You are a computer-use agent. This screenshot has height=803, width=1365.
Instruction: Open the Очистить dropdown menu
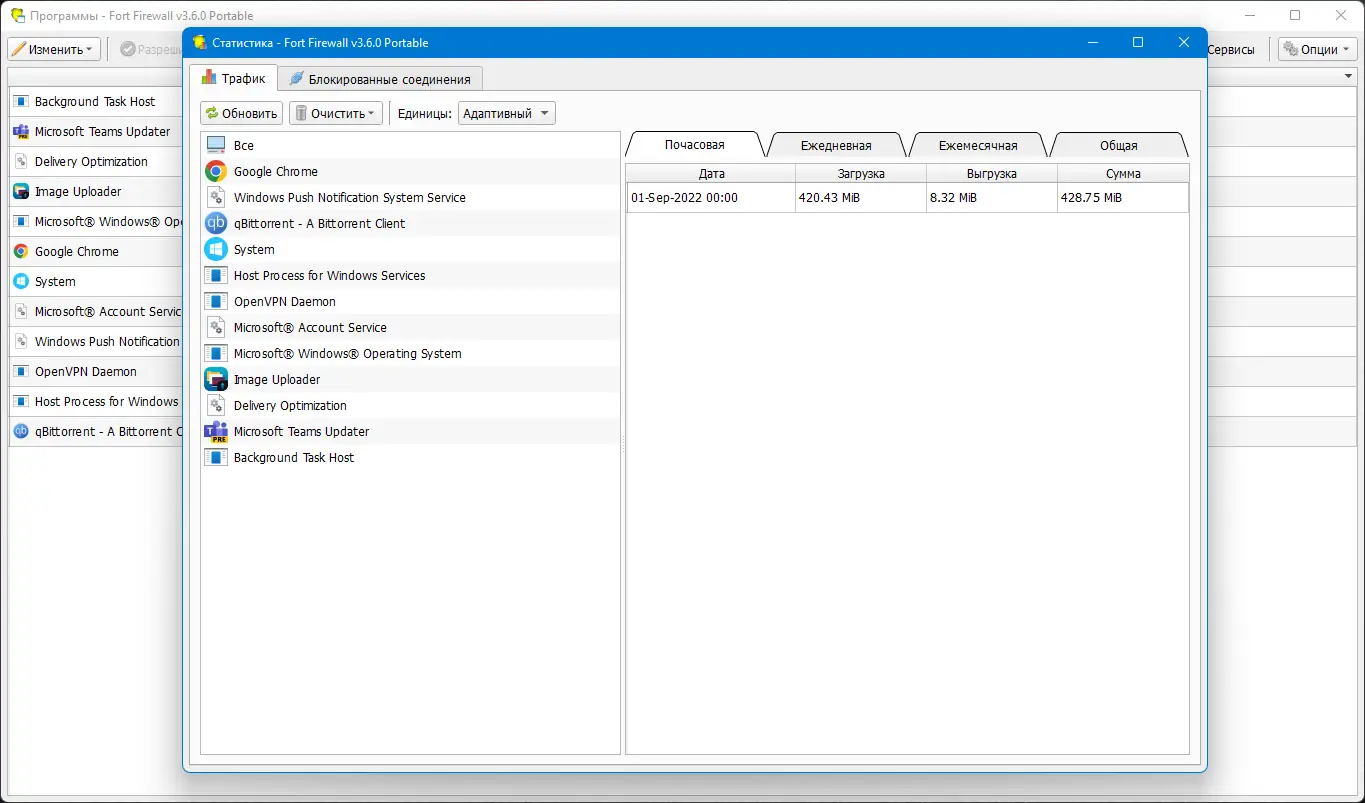pyautogui.click(x=336, y=113)
